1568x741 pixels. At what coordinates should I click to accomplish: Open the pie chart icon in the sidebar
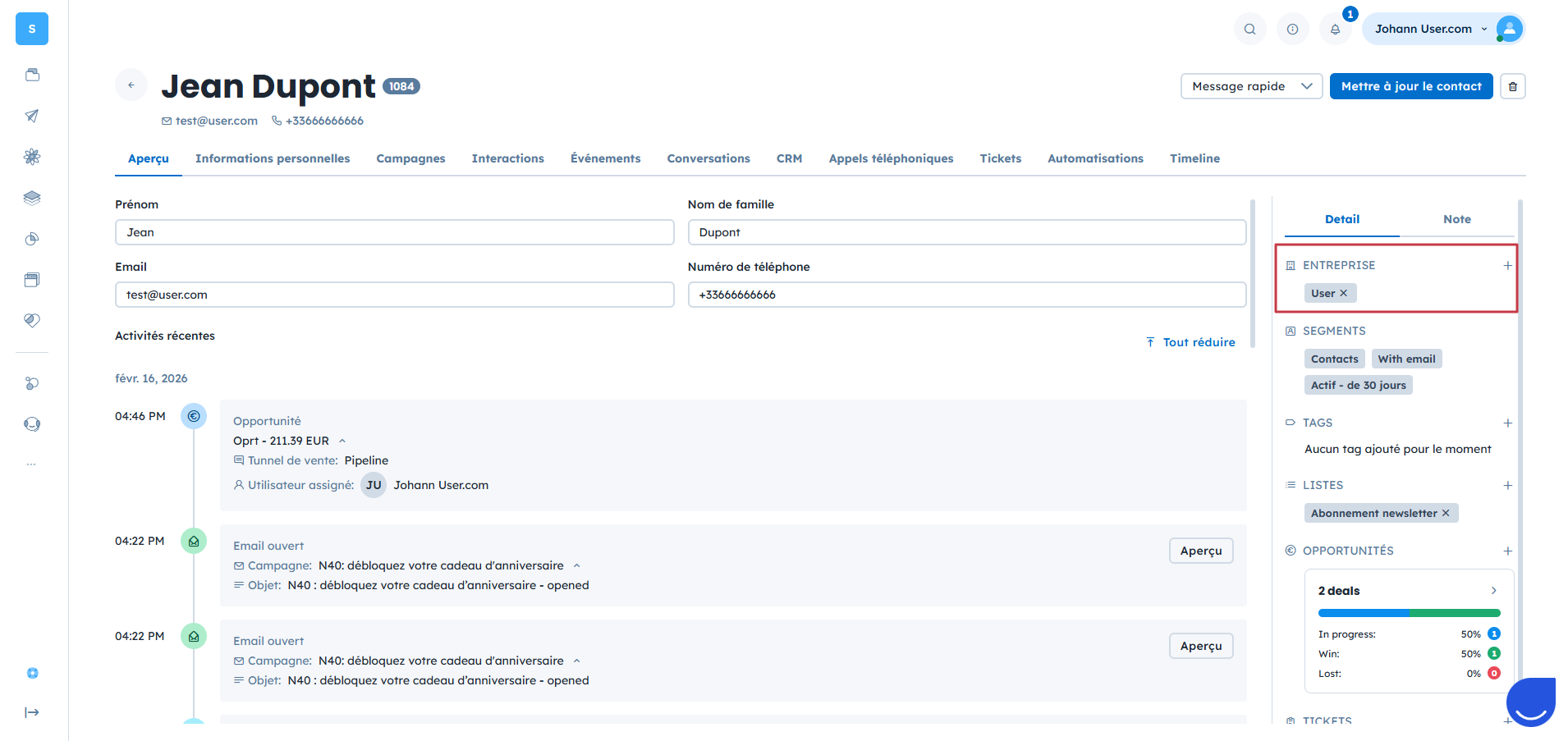coord(32,239)
